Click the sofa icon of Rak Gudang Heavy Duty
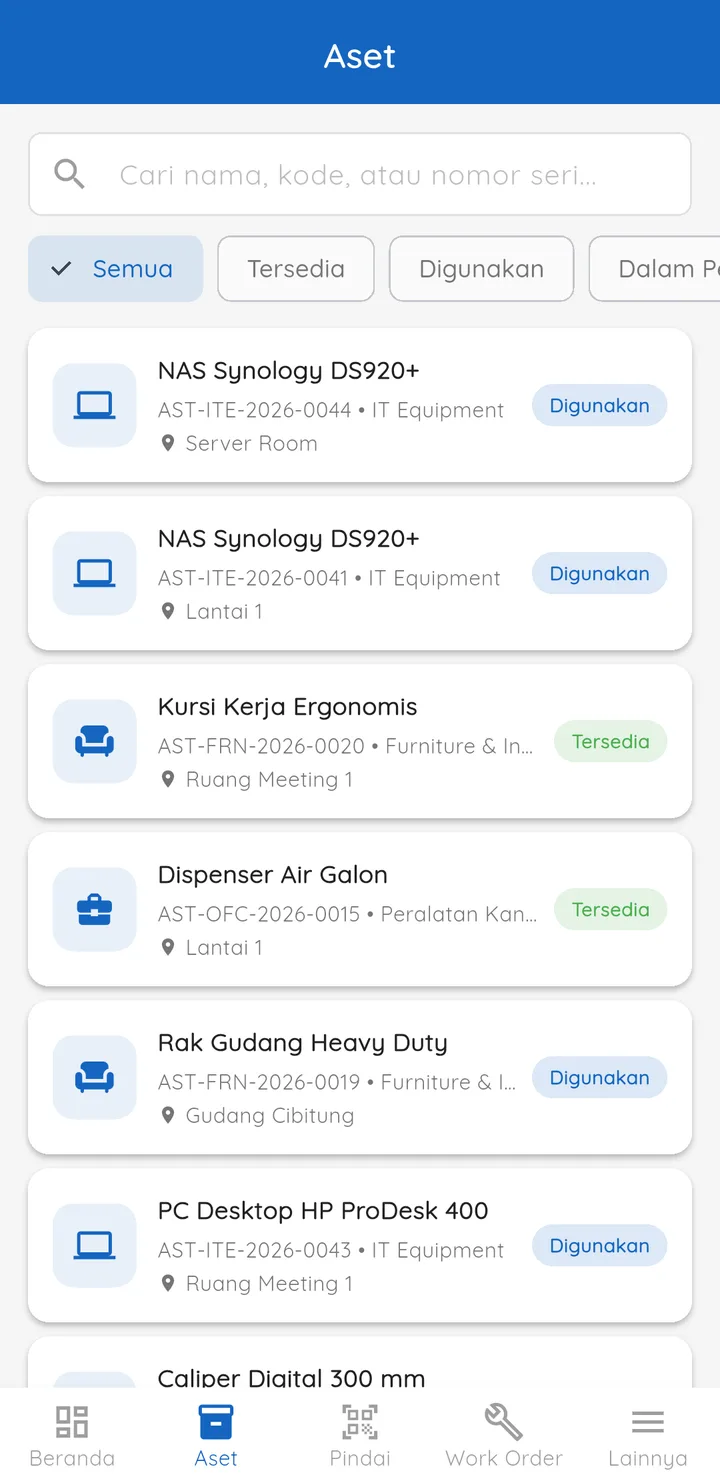 click(x=95, y=1077)
